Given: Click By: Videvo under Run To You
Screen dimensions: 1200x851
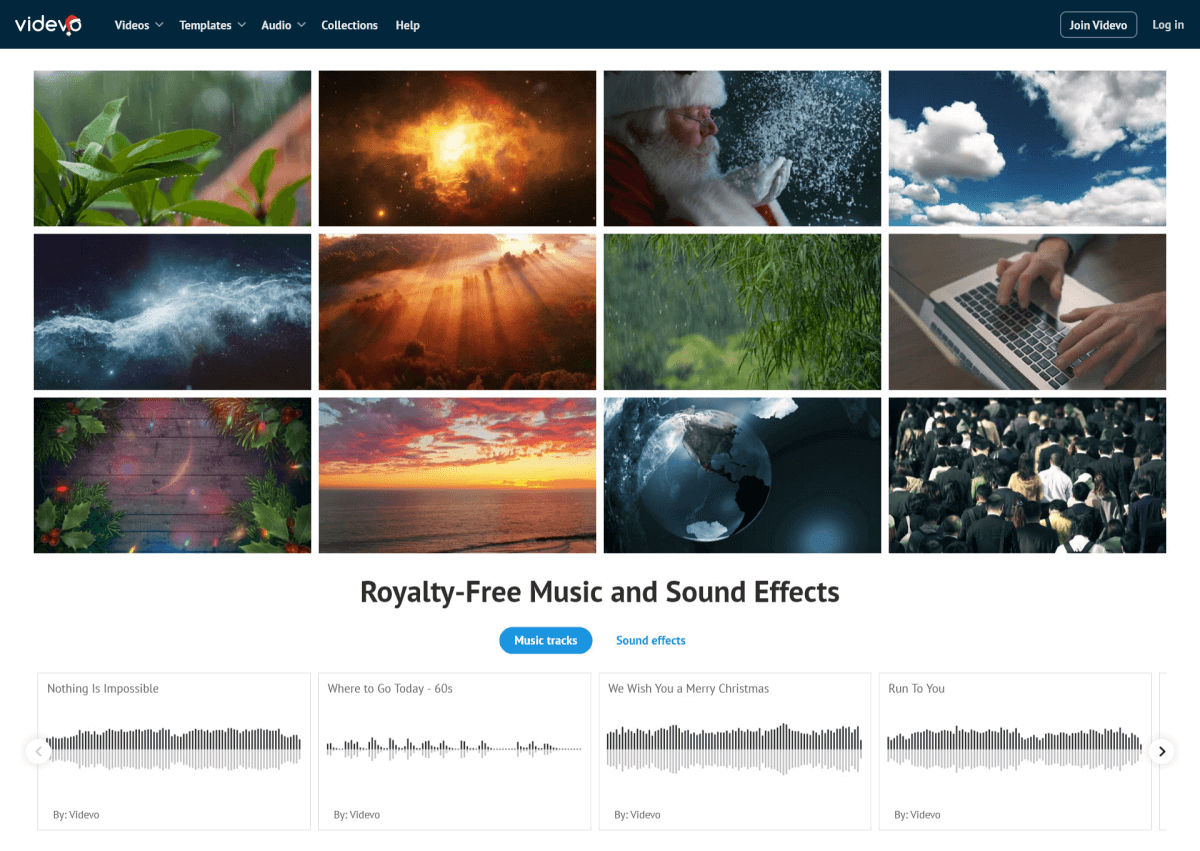Looking at the screenshot, I should click(918, 815).
